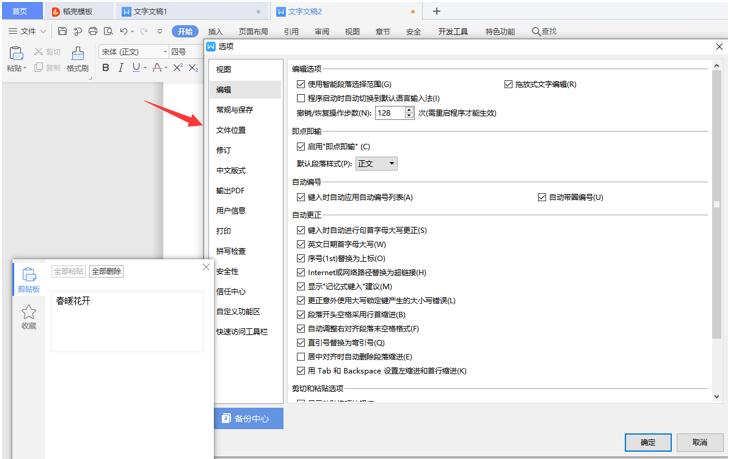Open the 文字文稿1 document tab
The width and height of the screenshot is (732, 459).
(x=191, y=11)
